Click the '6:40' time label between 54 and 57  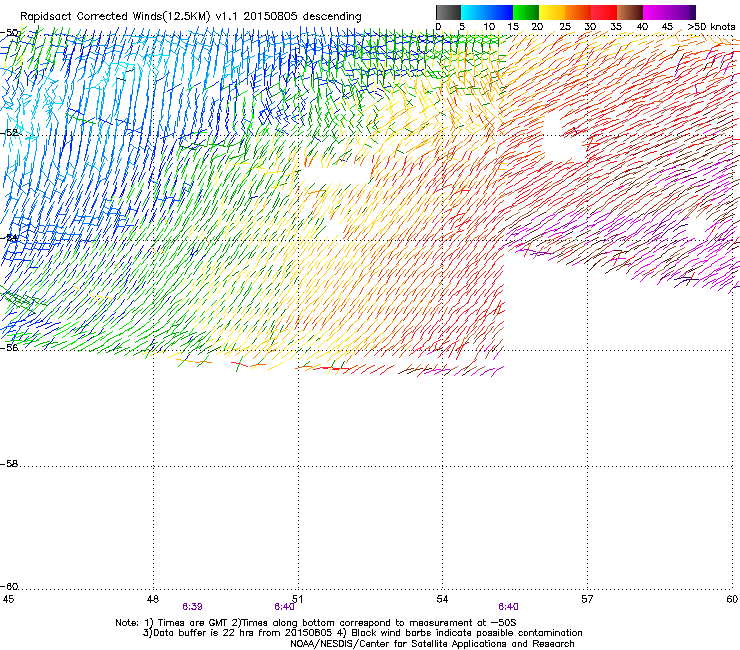click(508, 607)
